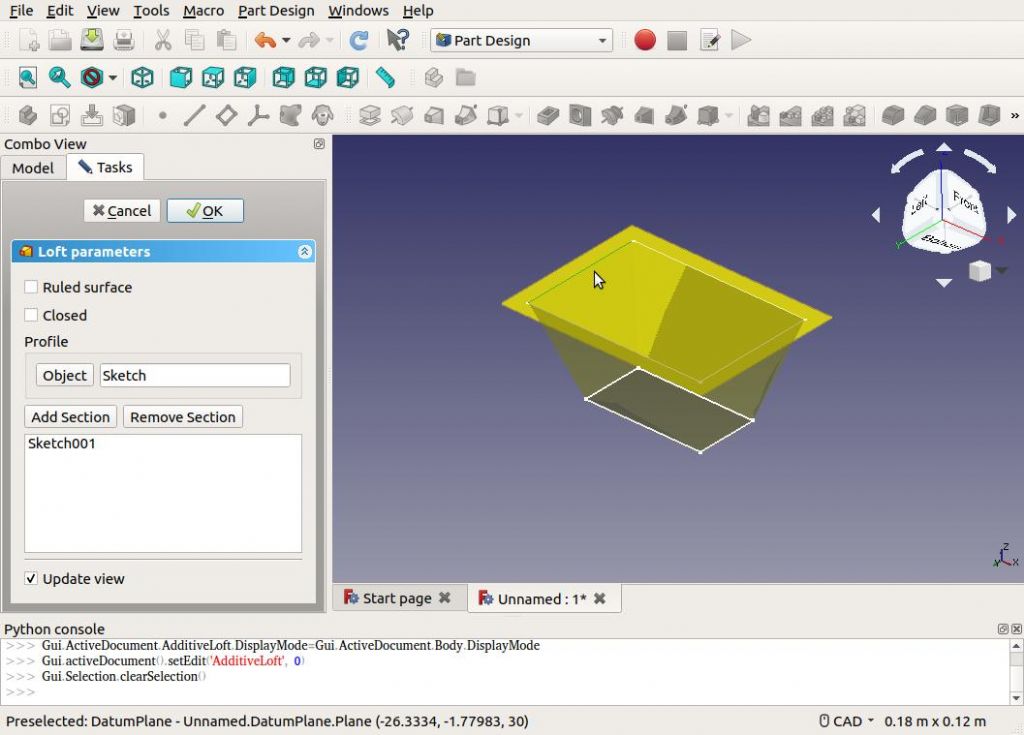This screenshot has height=735, width=1024.
Task: Uncheck the Update view checkbox
Action: [32, 578]
